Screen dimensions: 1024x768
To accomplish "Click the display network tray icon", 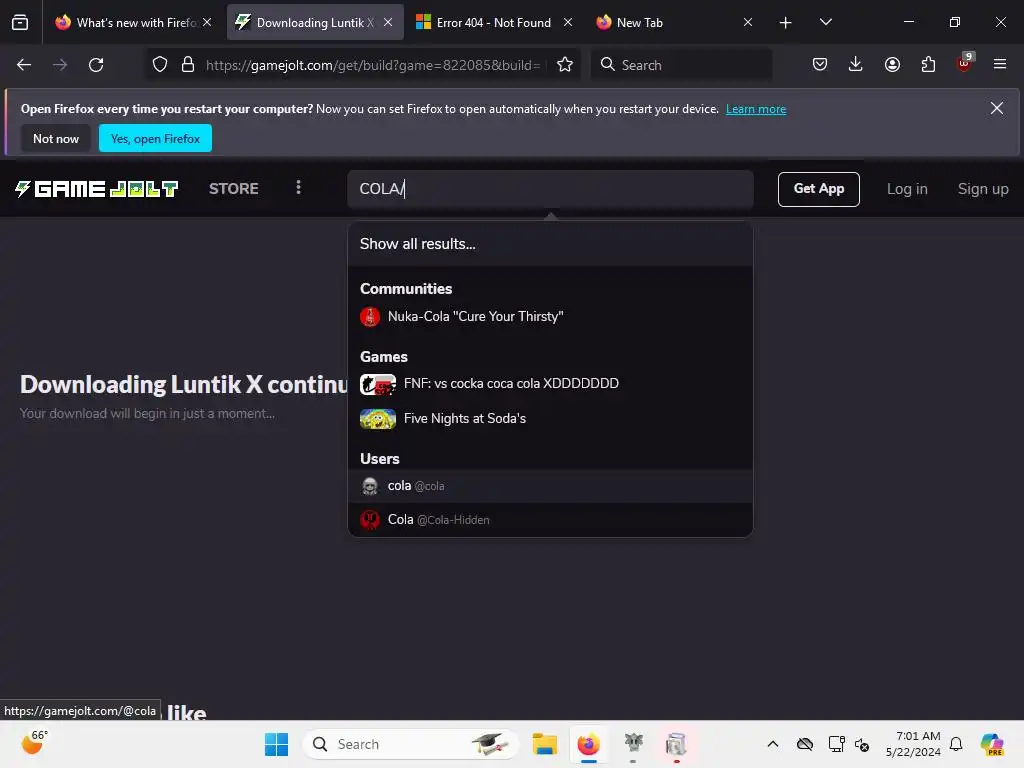I will (836, 744).
